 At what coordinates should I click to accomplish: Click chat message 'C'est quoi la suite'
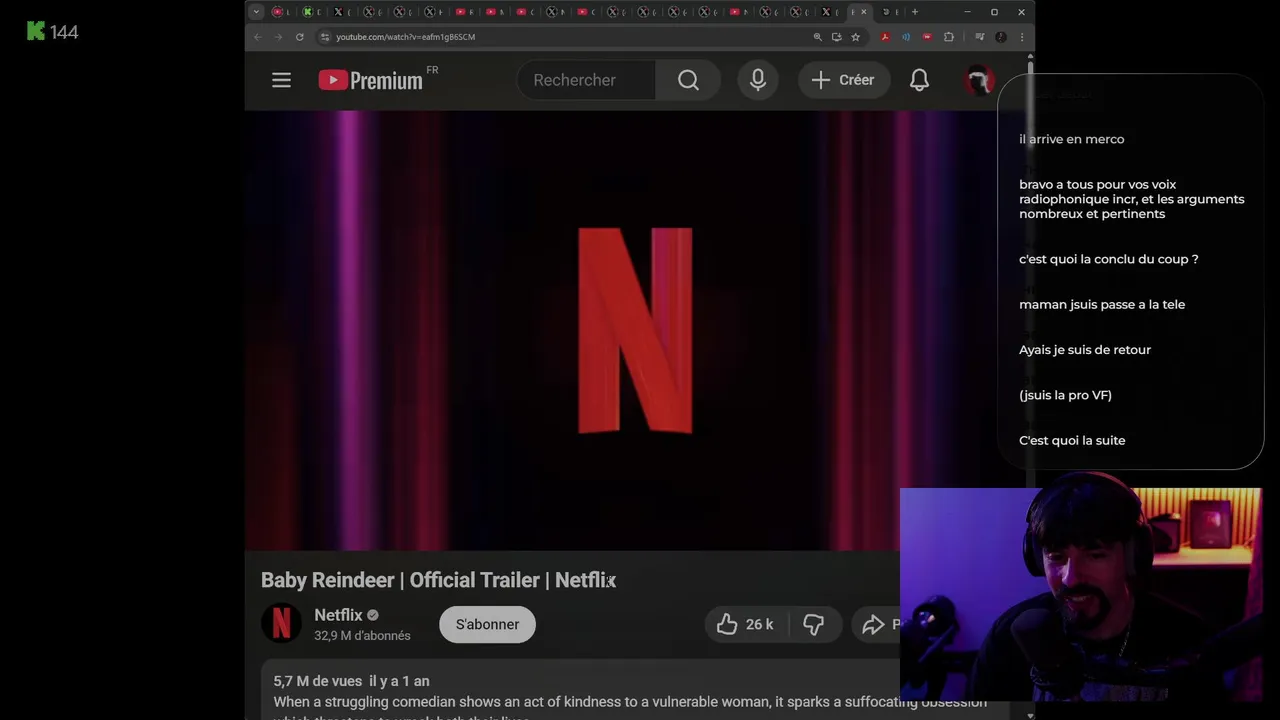click(1072, 440)
